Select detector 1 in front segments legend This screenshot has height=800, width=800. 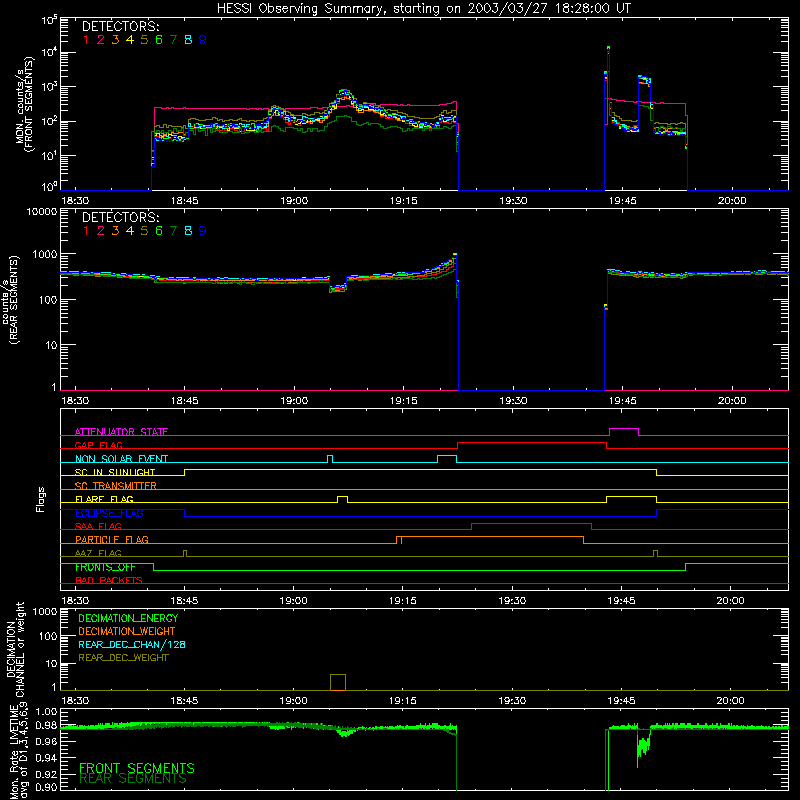[86, 40]
